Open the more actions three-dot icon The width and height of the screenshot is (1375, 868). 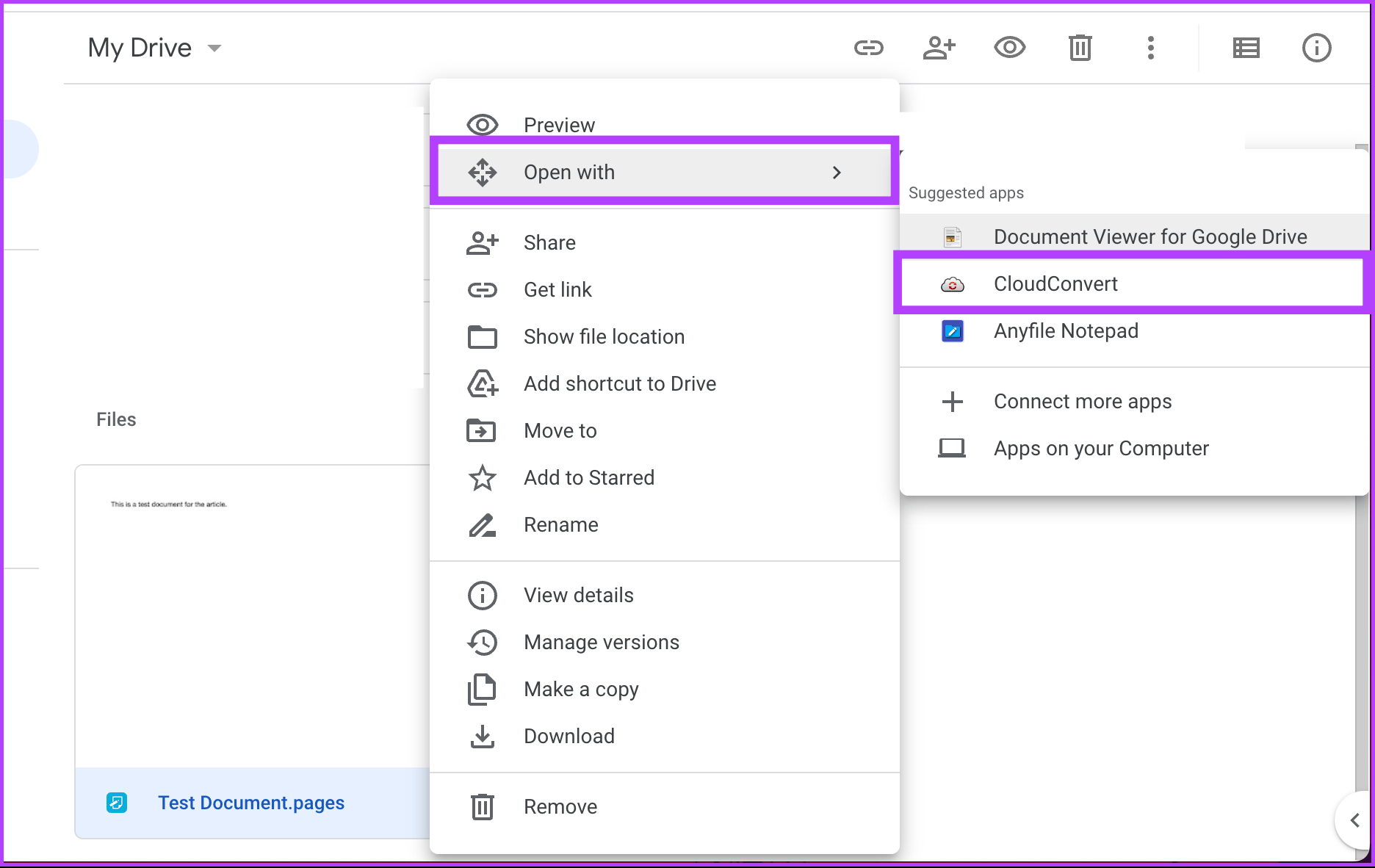[x=1150, y=47]
